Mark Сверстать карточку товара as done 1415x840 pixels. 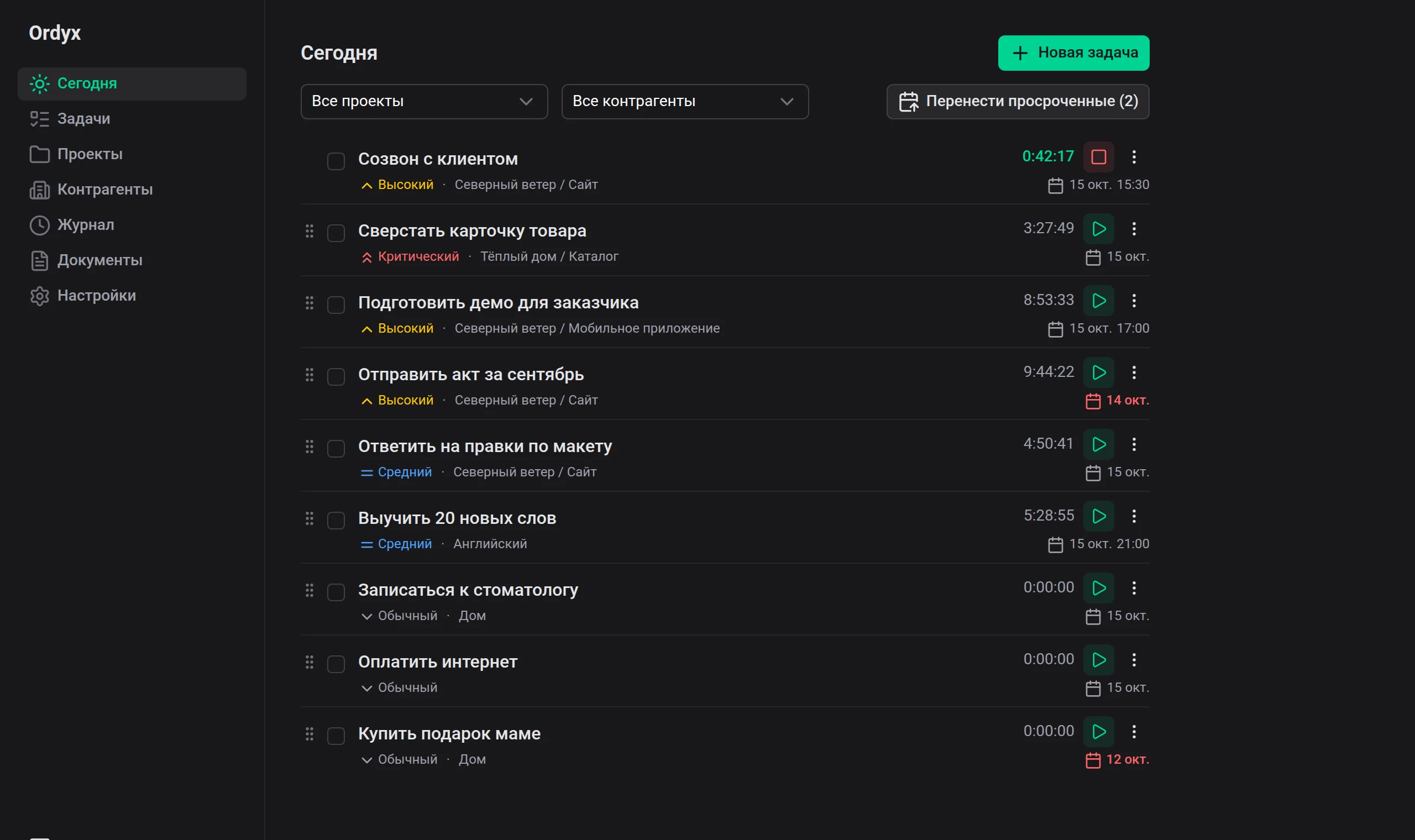pyautogui.click(x=336, y=233)
